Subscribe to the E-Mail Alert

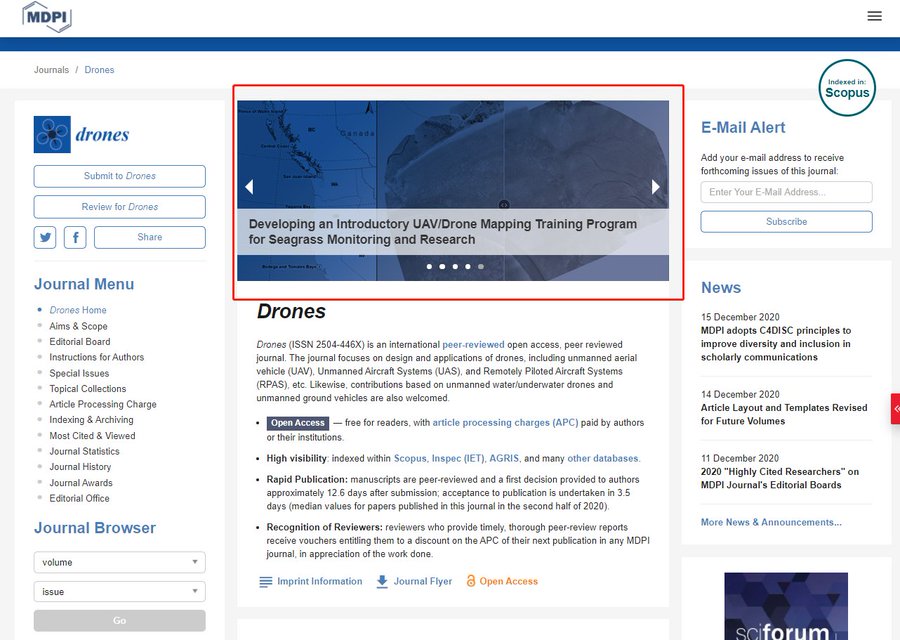[785, 221]
